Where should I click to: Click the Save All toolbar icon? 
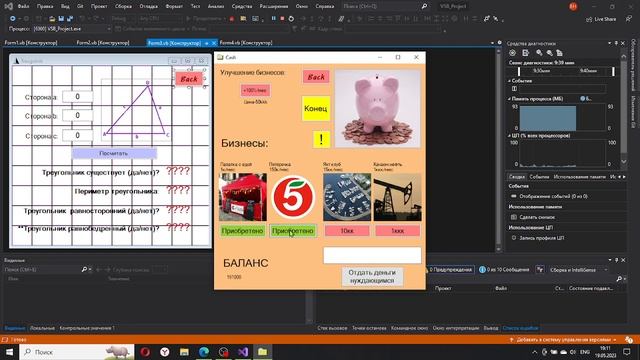pyautogui.click(x=70, y=19)
